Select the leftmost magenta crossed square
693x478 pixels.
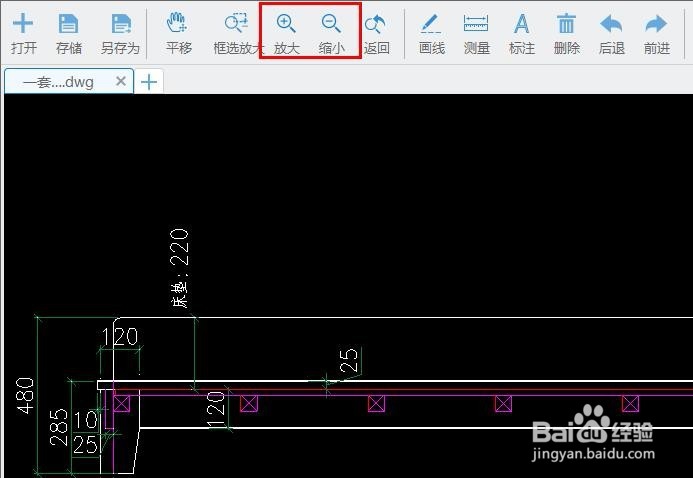click(122, 403)
